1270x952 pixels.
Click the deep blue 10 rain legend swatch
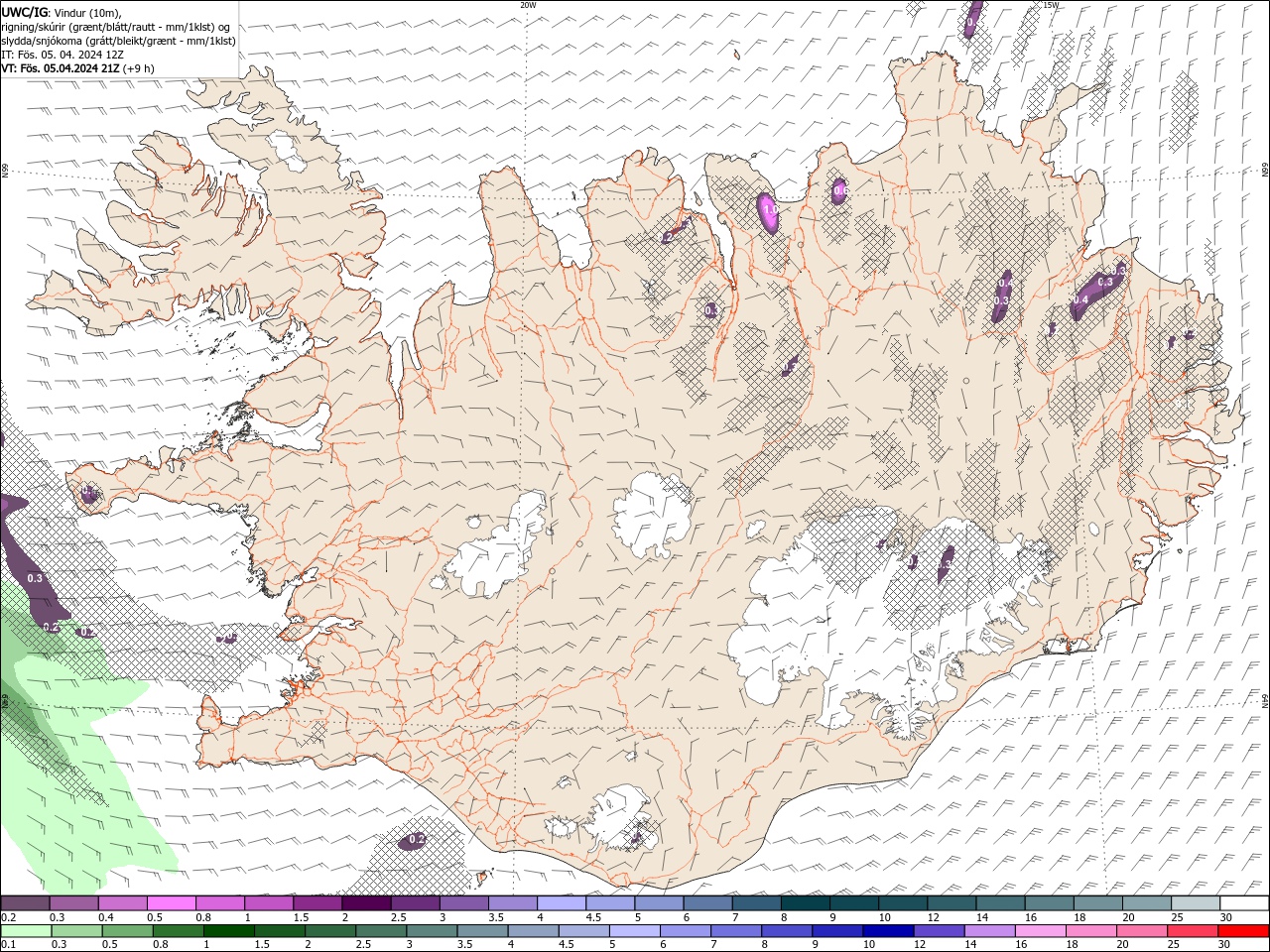click(888, 931)
